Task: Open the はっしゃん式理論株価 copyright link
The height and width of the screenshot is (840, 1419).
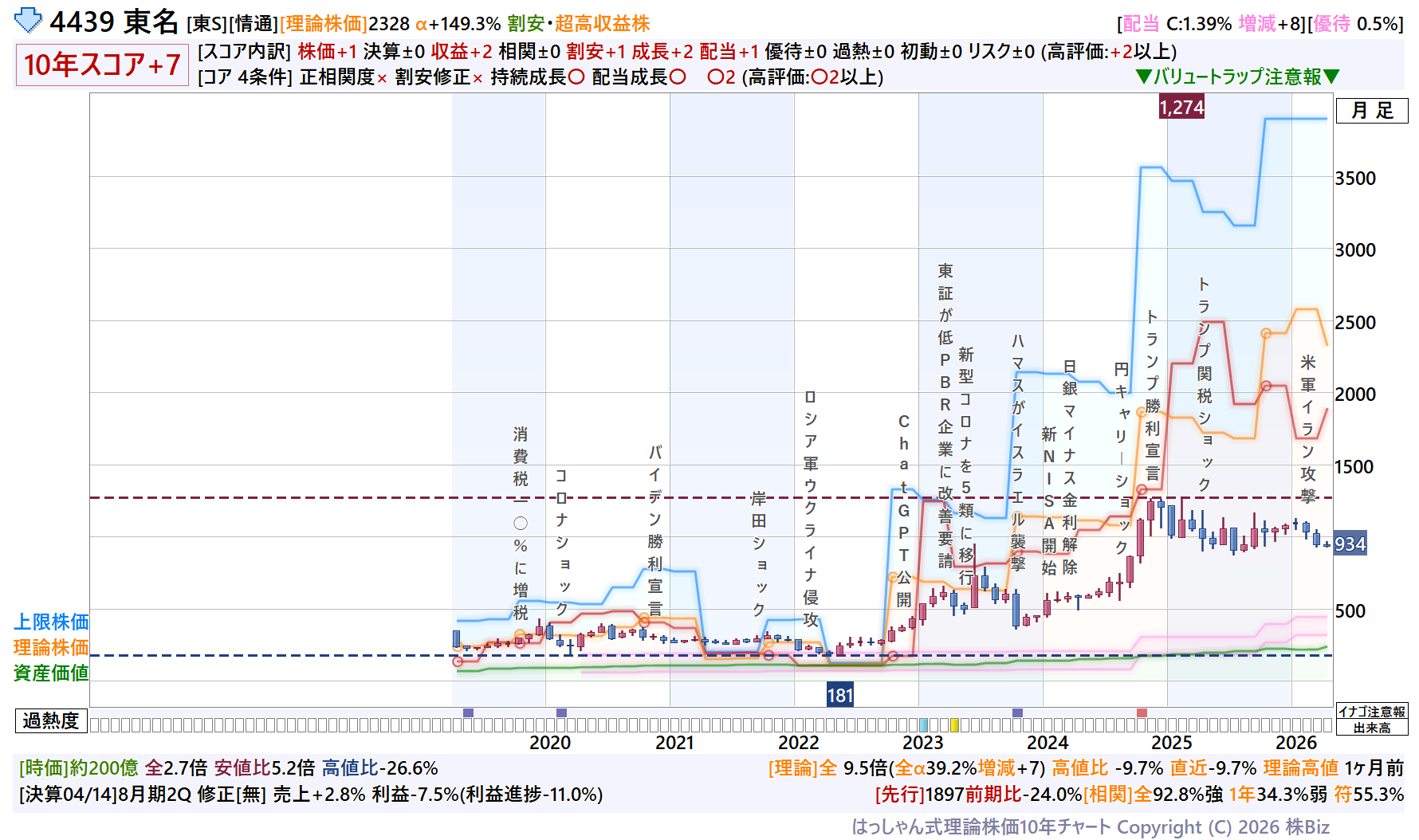Action: [1090, 827]
